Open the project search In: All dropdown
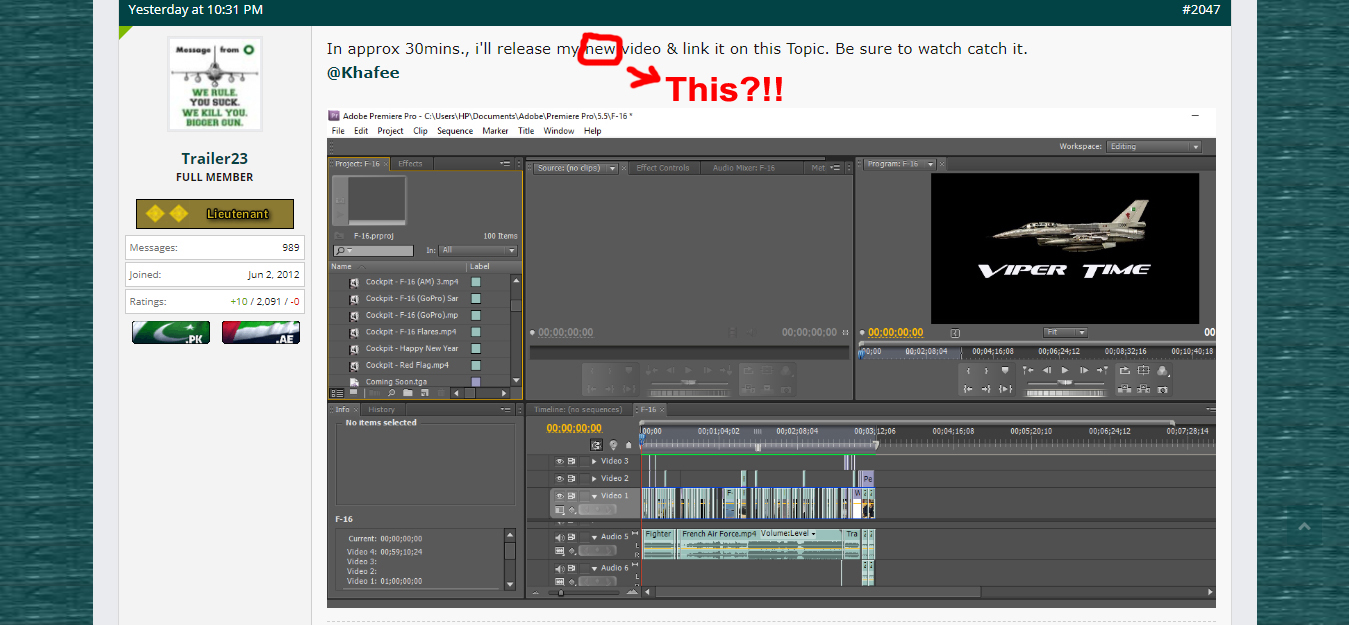 coord(478,250)
